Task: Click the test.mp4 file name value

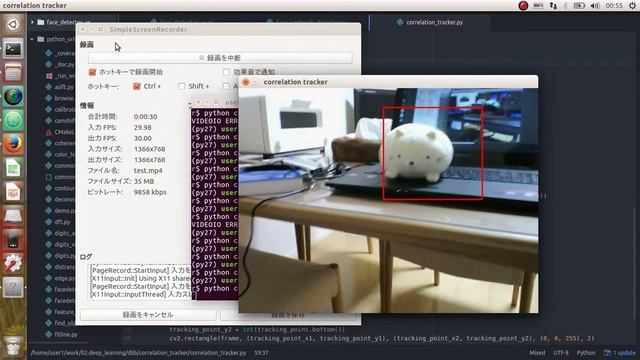Action: coord(148,170)
